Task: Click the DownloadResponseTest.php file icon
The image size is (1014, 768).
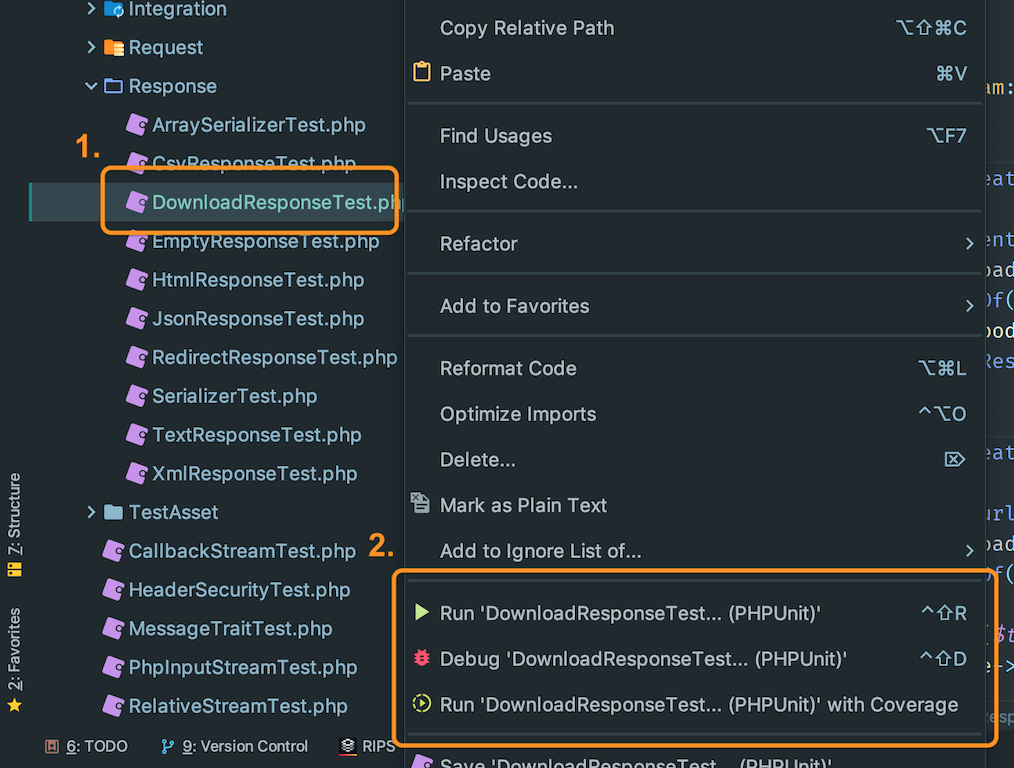Action: tap(136, 202)
